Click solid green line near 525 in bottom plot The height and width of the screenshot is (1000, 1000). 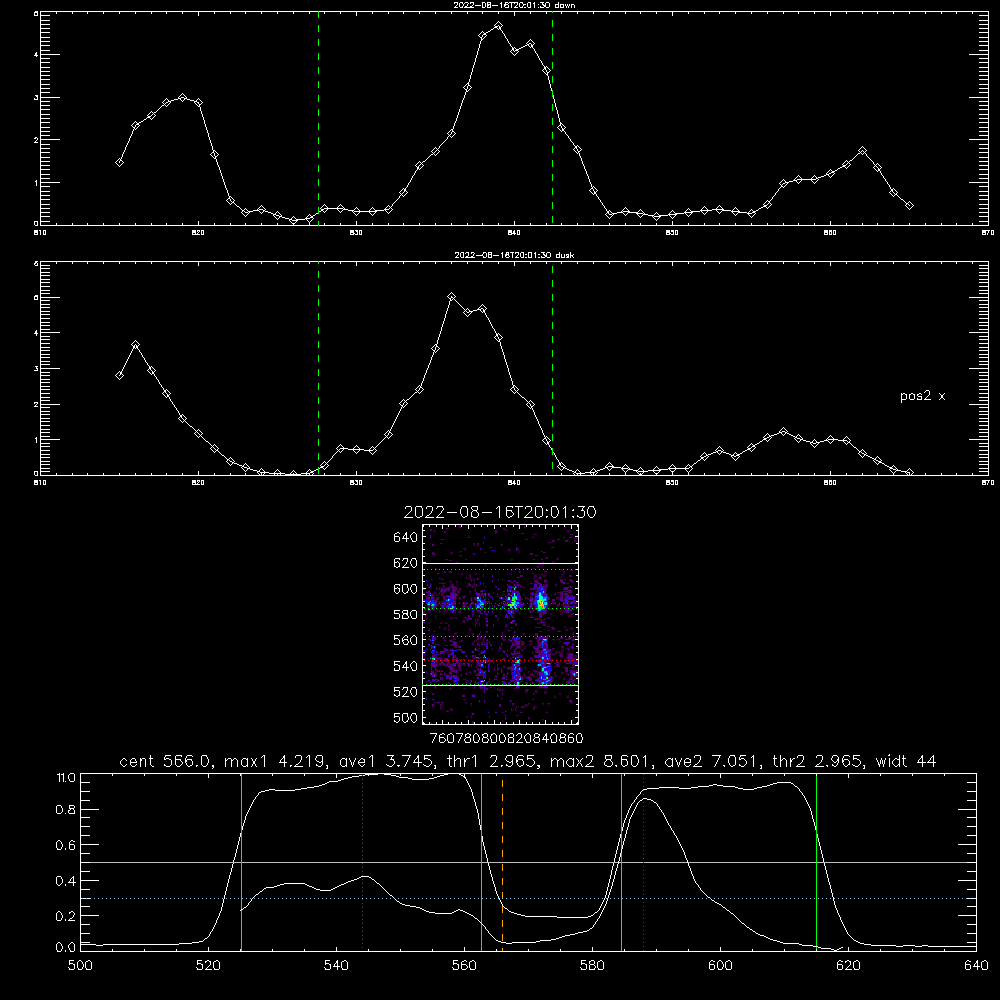[x=241, y=861]
